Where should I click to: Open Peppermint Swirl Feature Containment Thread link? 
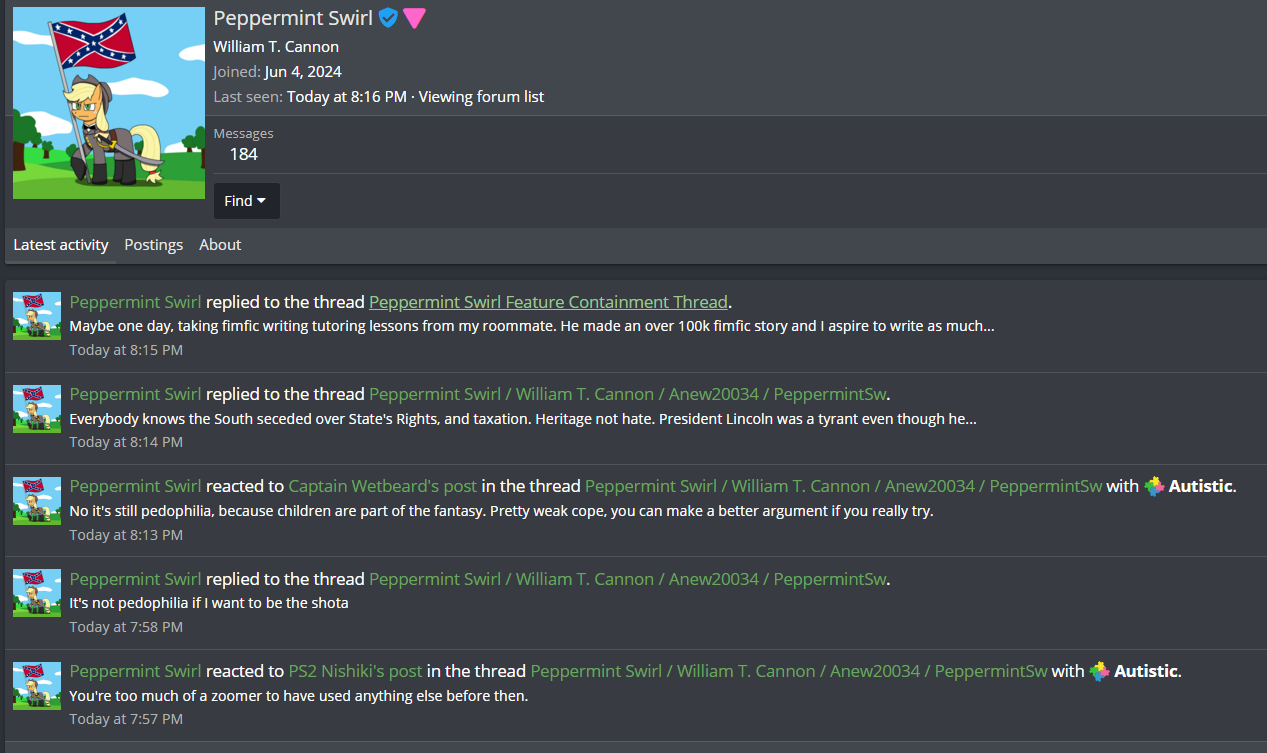coord(548,302)
